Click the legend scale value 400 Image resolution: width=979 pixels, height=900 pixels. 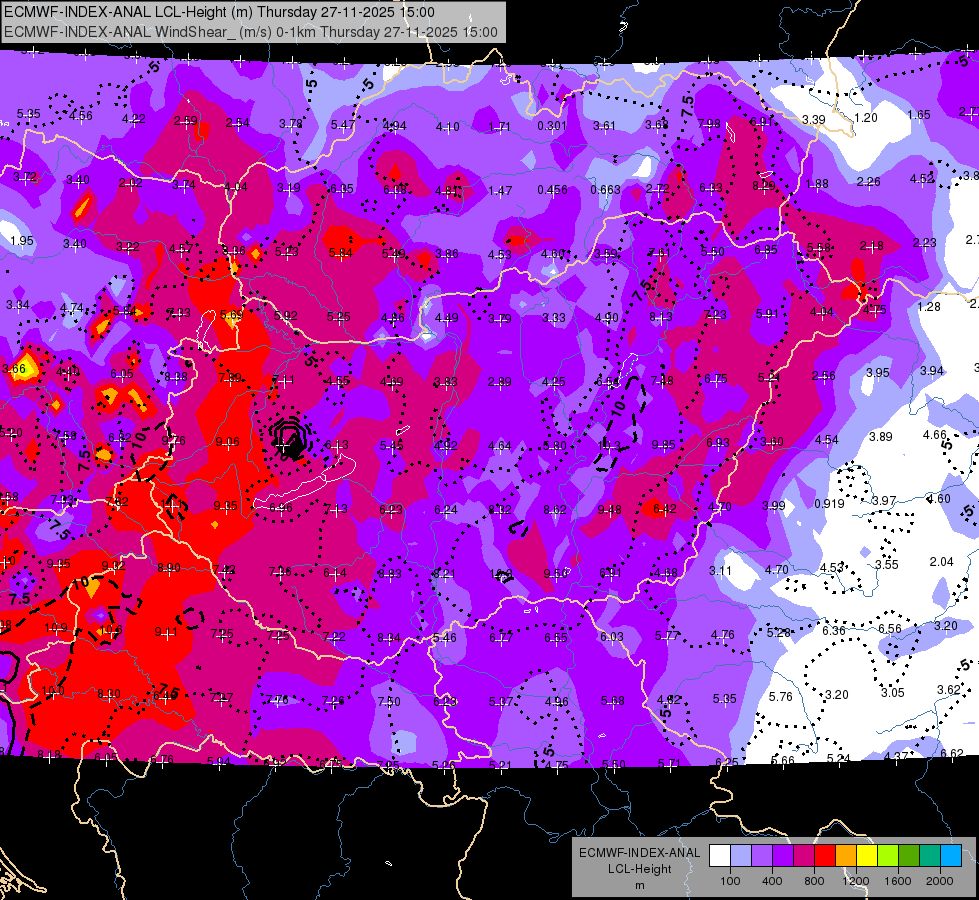(x=772, y=881)
